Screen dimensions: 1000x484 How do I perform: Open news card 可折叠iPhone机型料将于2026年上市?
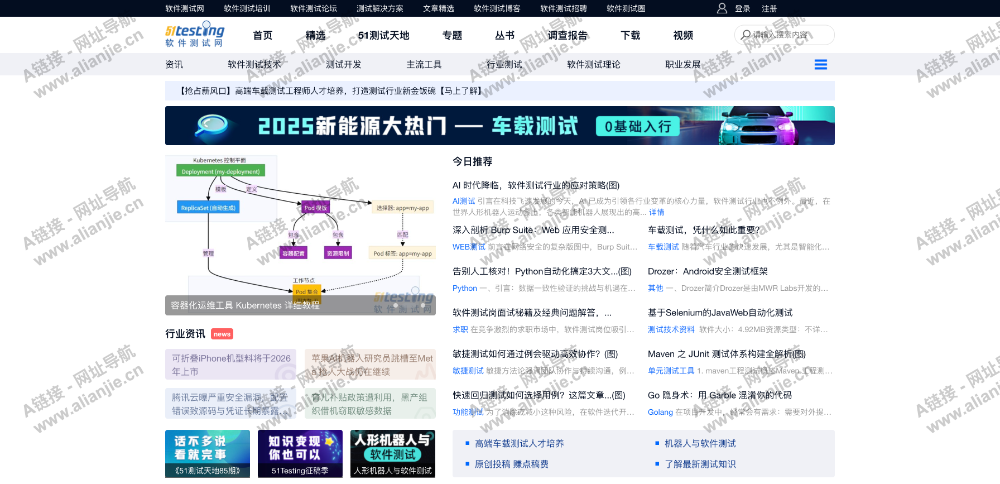tap(230, 365)
